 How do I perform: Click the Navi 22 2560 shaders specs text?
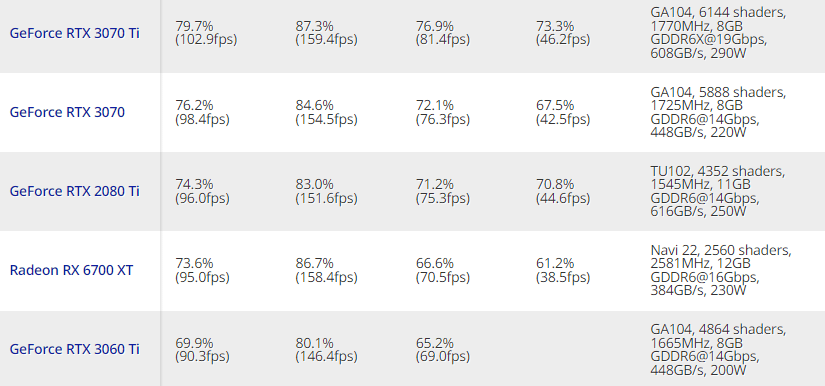coord(721,270)
